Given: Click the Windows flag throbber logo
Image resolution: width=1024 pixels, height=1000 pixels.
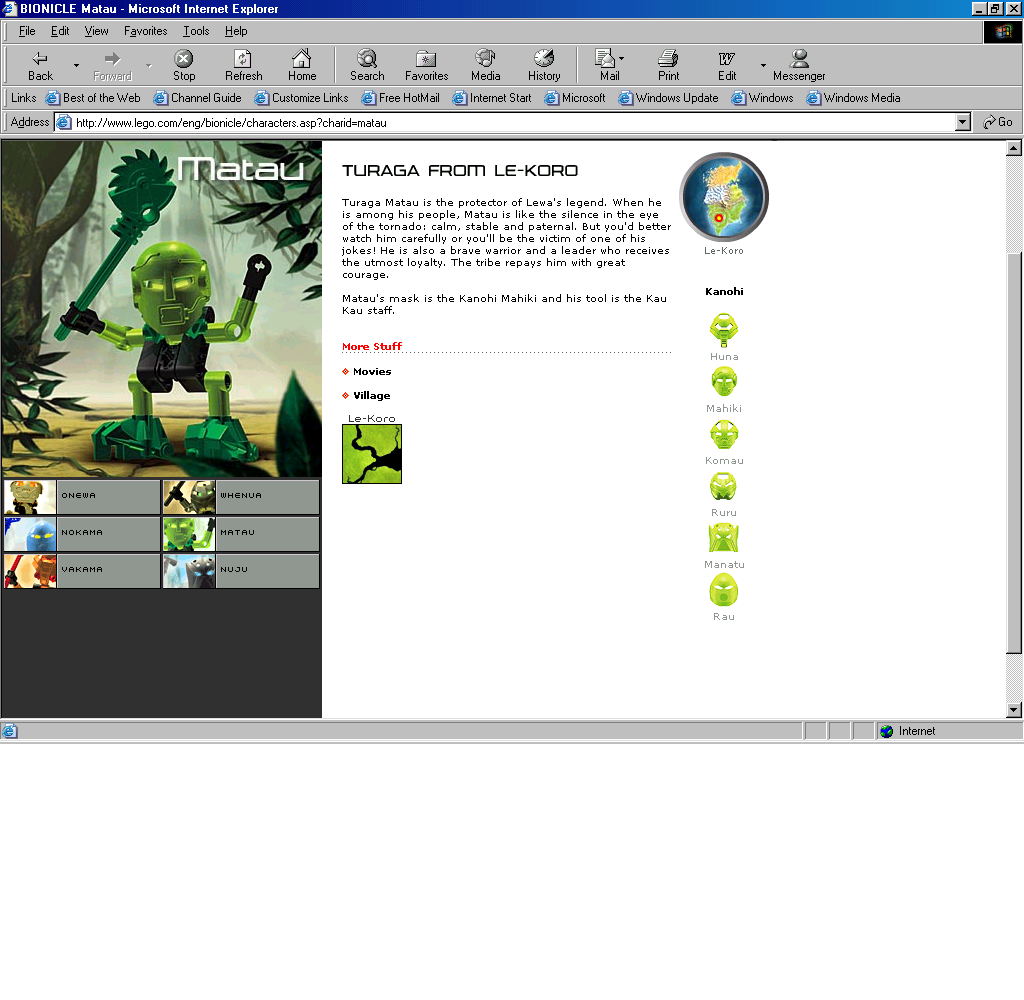Looking at the screenshot, I should point(1002,31).
